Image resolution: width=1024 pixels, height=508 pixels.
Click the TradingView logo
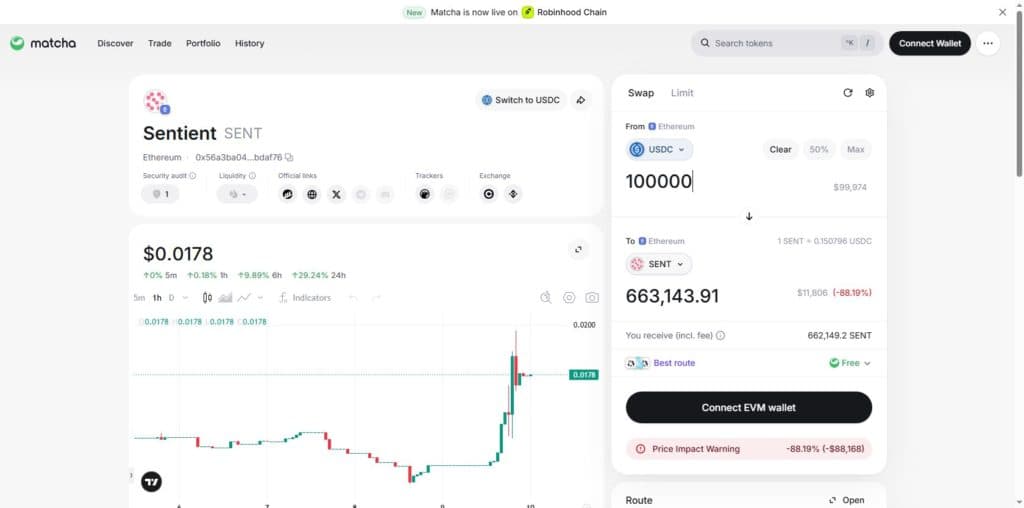[152, 482]
